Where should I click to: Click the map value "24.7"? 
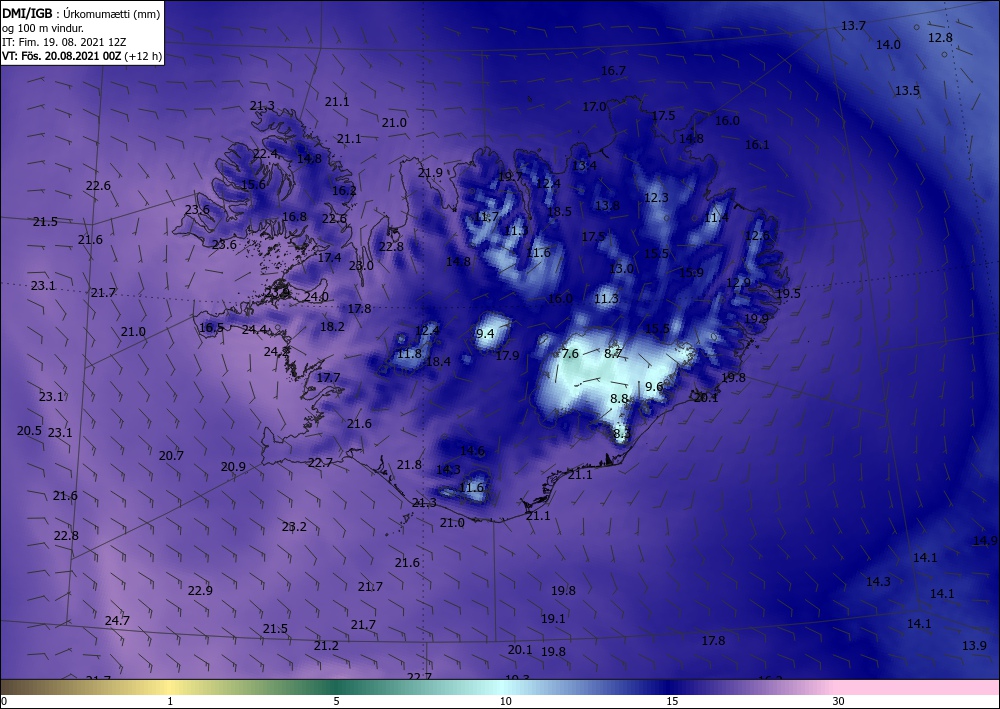[x=117, y=620]
